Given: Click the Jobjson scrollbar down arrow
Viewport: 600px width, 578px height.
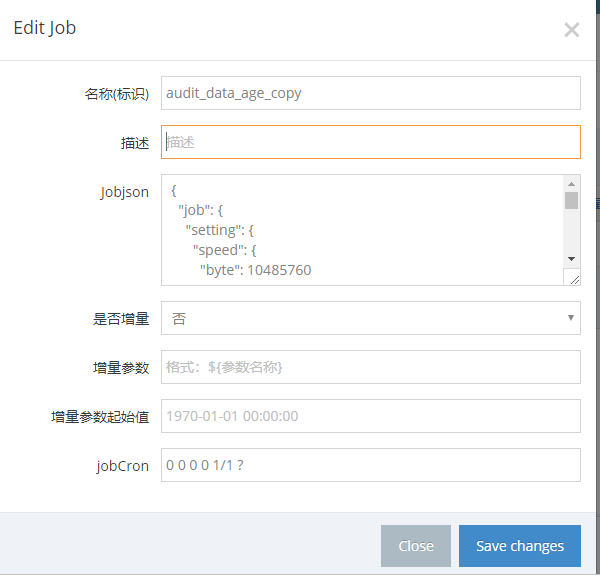Looking at the screenshot, I should (x=571, y=259).
